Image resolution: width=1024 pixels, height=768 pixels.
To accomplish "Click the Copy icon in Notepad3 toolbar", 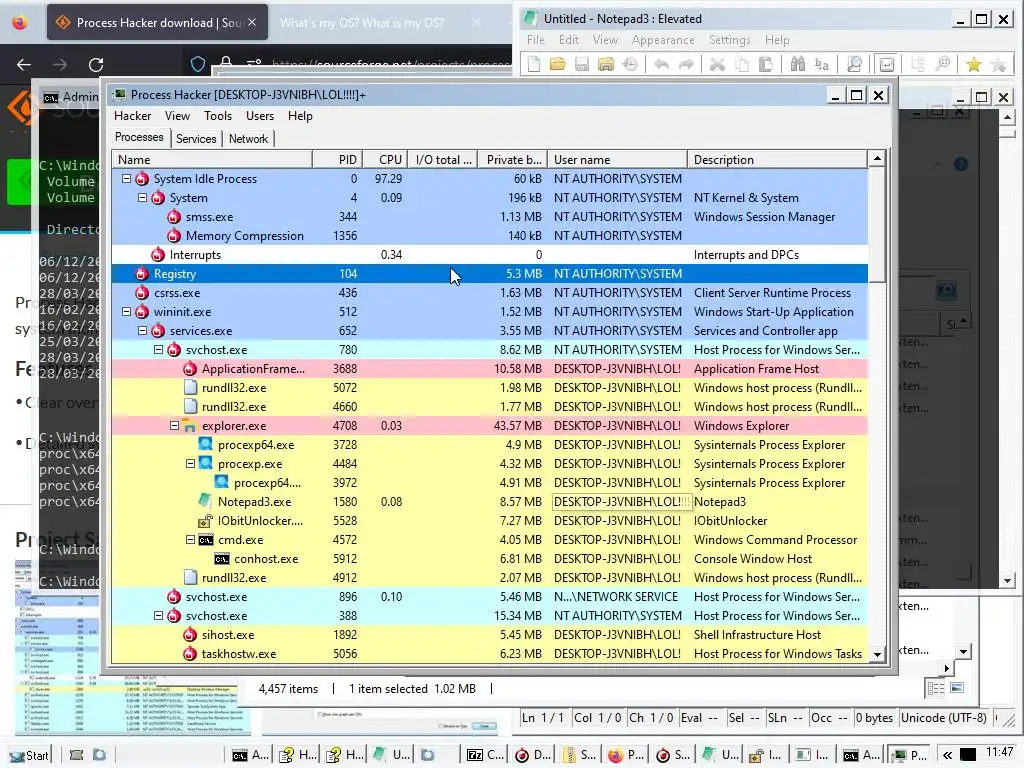I will pos(741,64).
